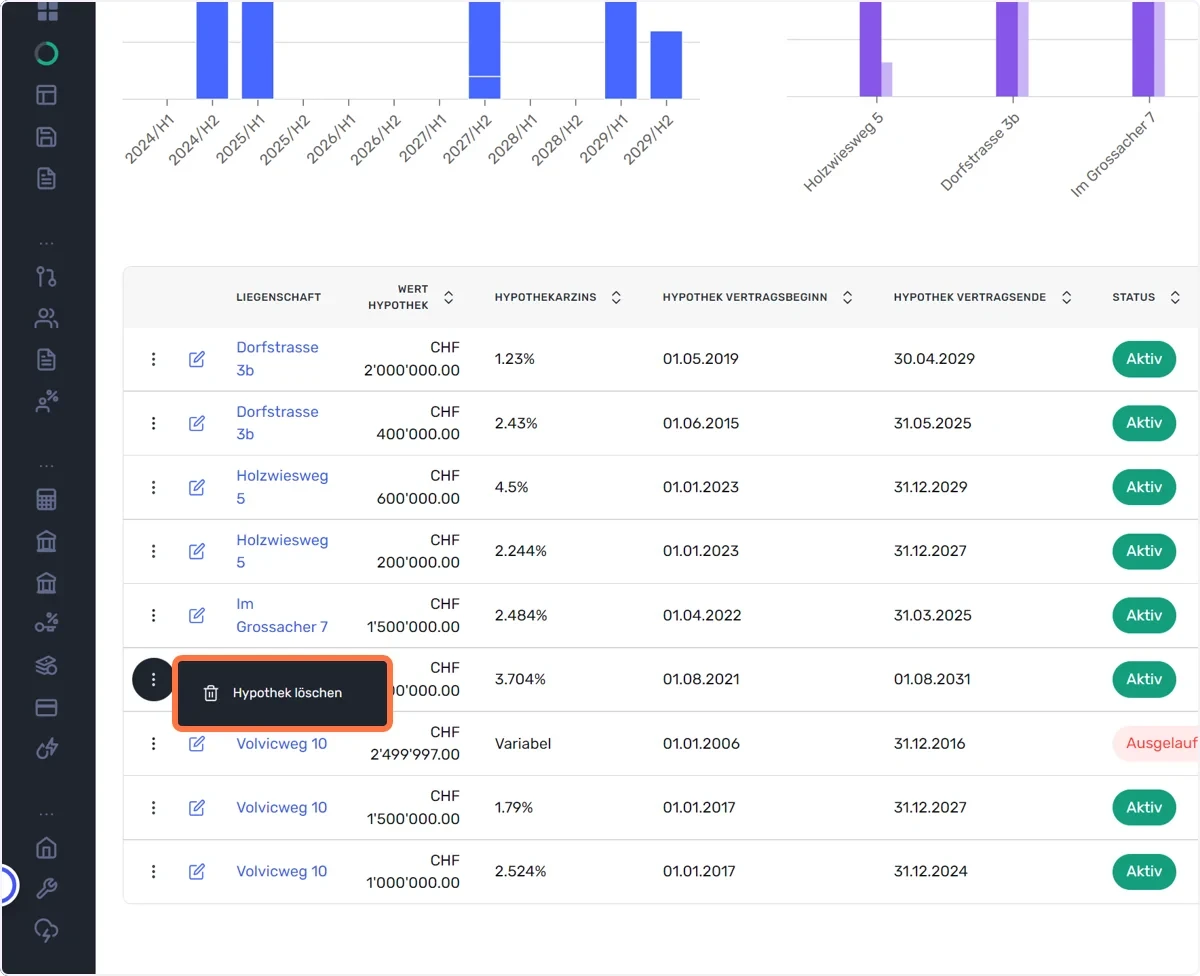
Task: Click the CHF 2'499'997.00 mortgage value
Action: tap(414, 743)
